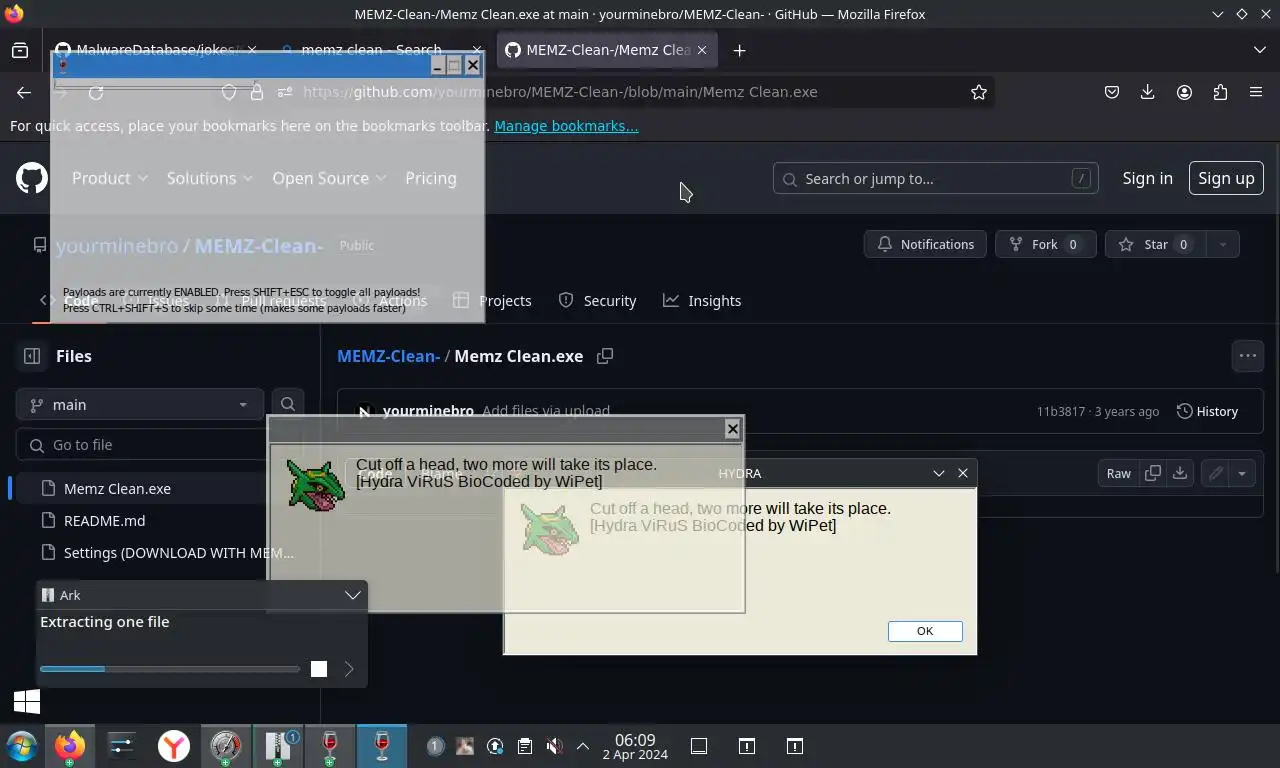Stop the Ark extraction job
The height and width of the screenshot is (768, 1280).
319,669
